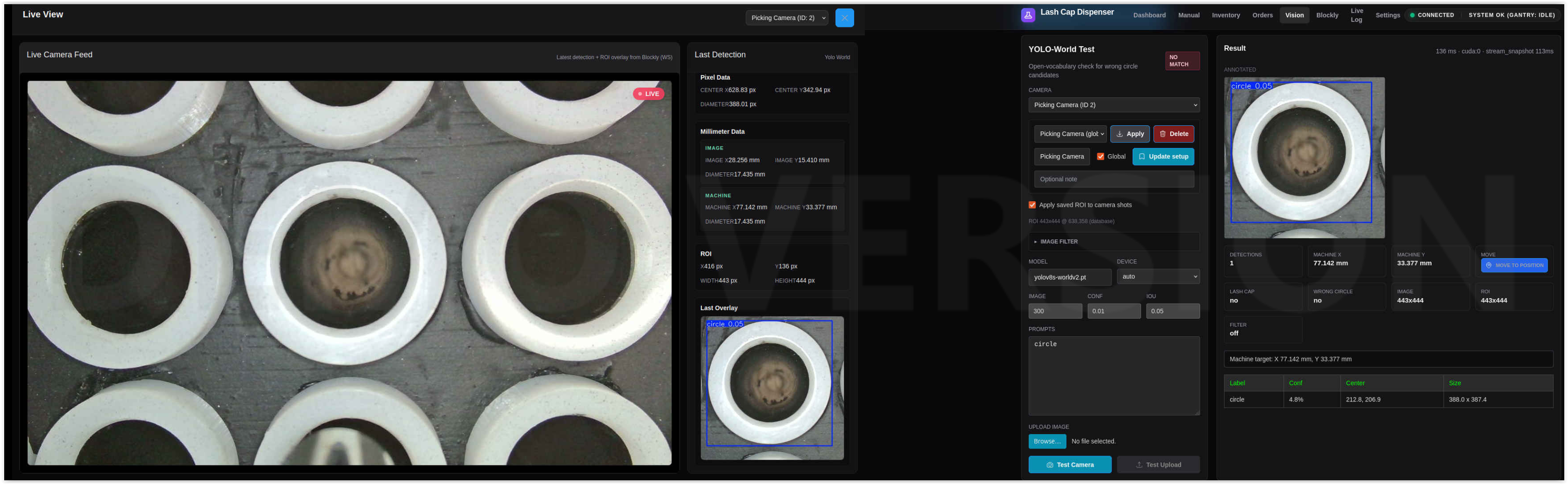Click the No file selected. text
Image resolution: width=1568 pixels, height=484 pixels.
[x=1093, y=442]
